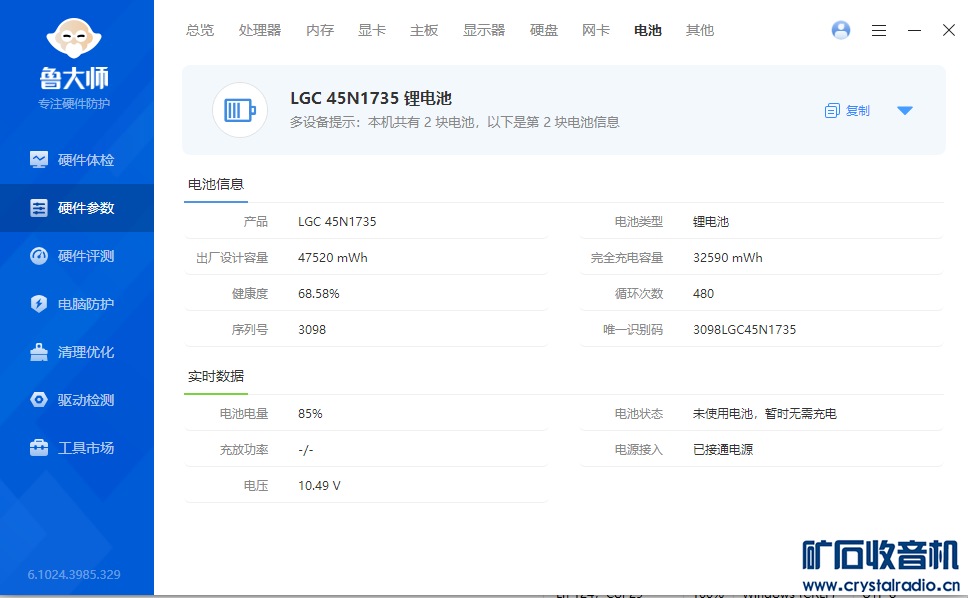Click battery level value 85%
Image resolution: width=968 pixels, height=598 pixels.
click(x=310, y=413)
